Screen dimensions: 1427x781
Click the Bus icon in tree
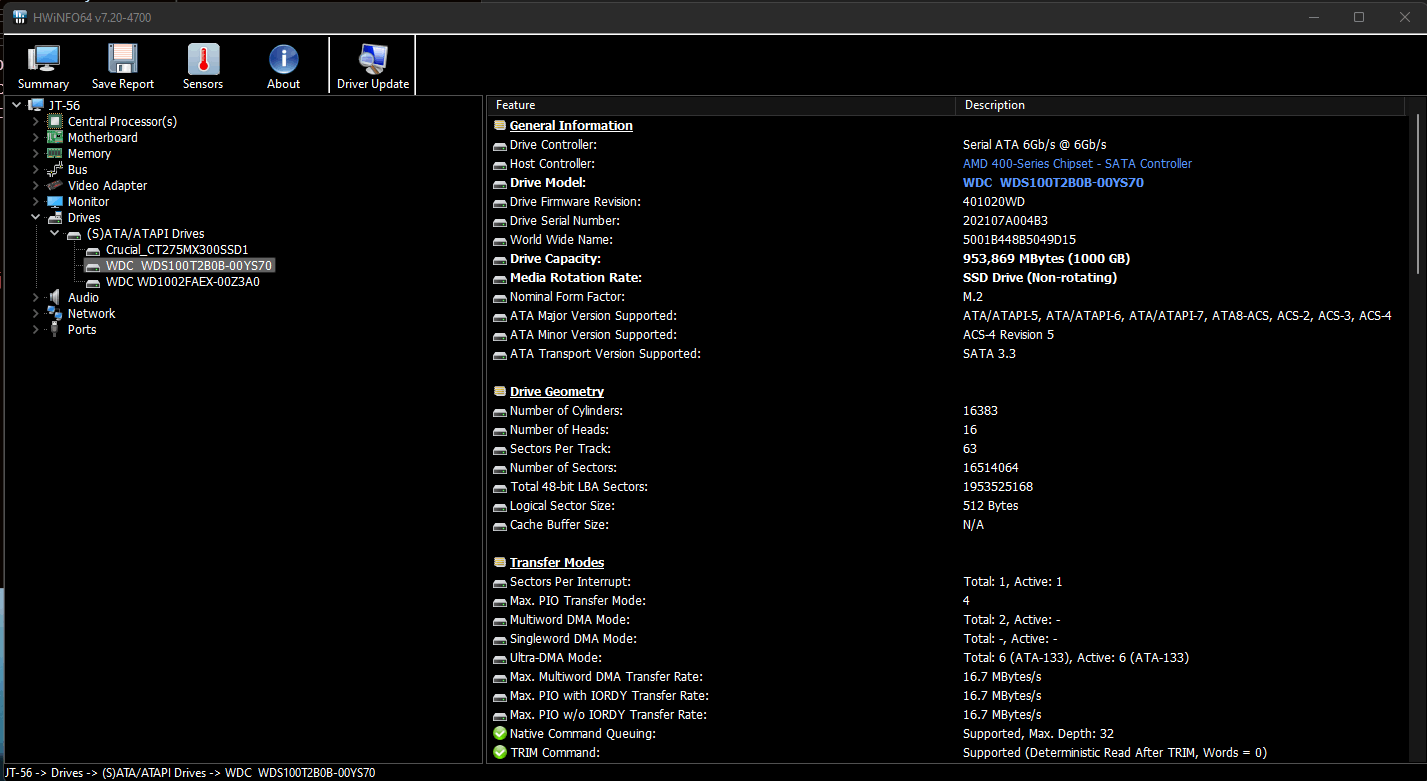(56, 169)
